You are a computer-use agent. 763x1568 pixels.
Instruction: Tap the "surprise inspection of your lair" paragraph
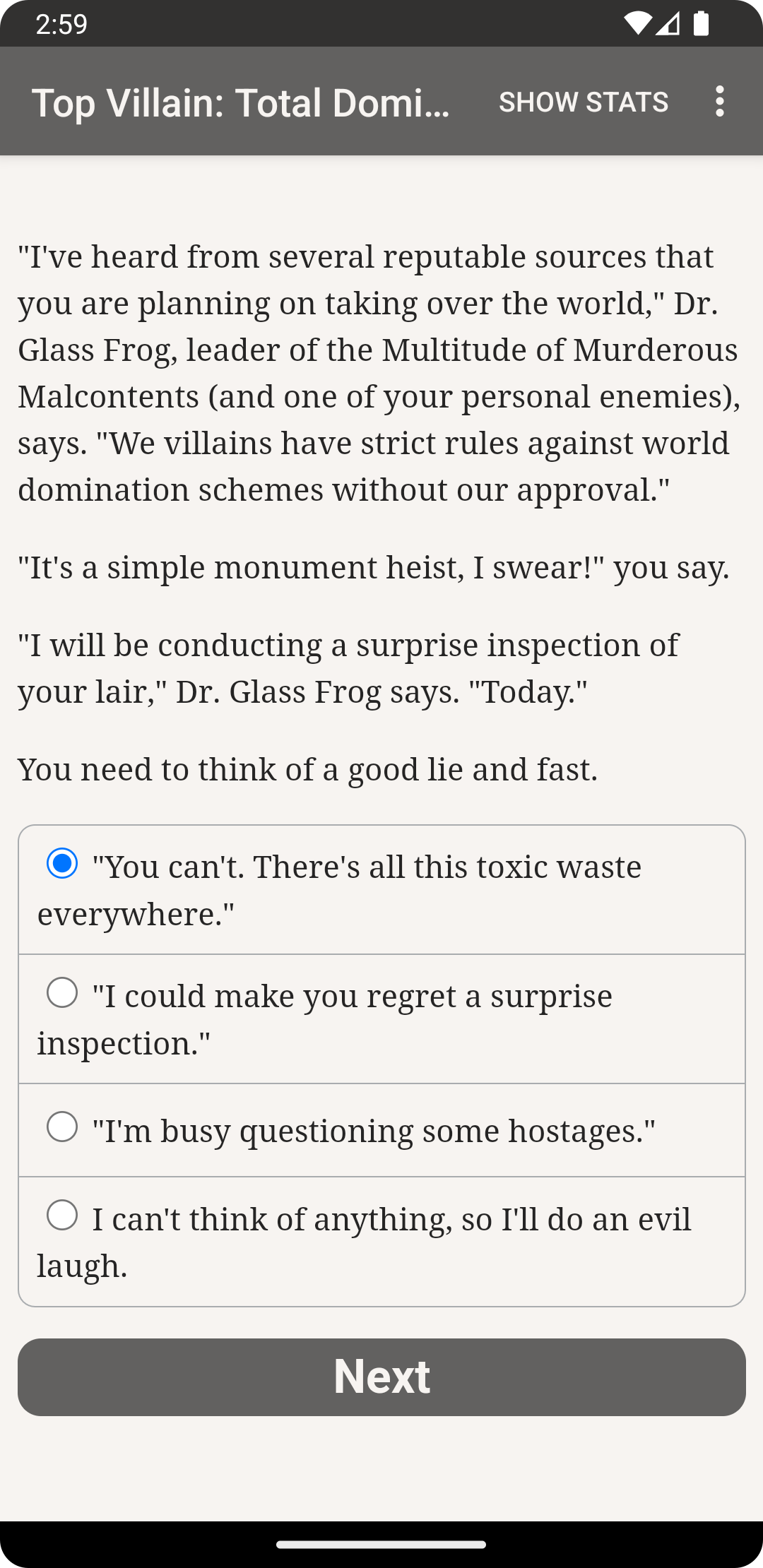pyautogui.click(x=348, y=668)
